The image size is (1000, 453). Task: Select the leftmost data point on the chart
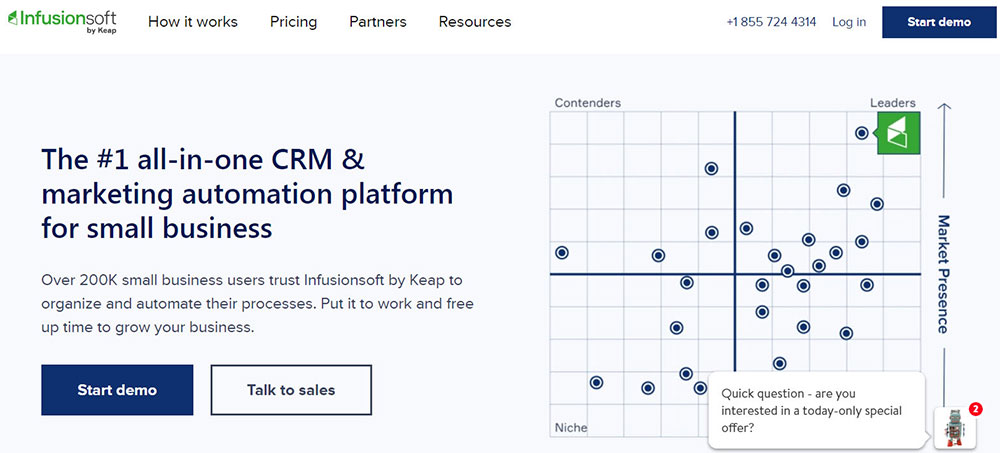(562, 253)
